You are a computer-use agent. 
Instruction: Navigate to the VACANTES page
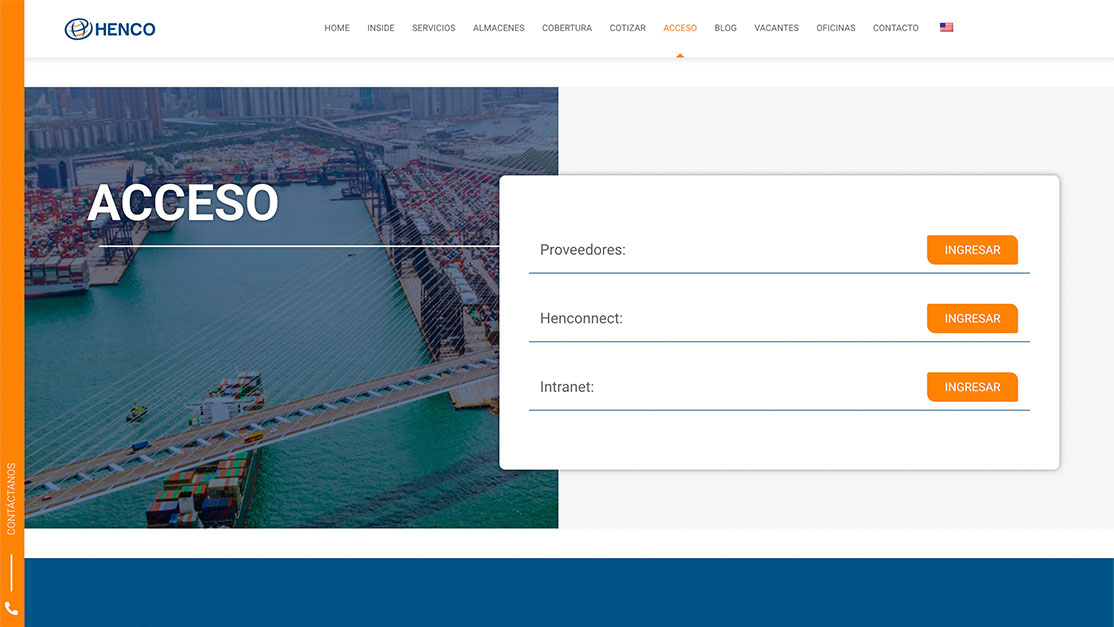pos(776,27)
